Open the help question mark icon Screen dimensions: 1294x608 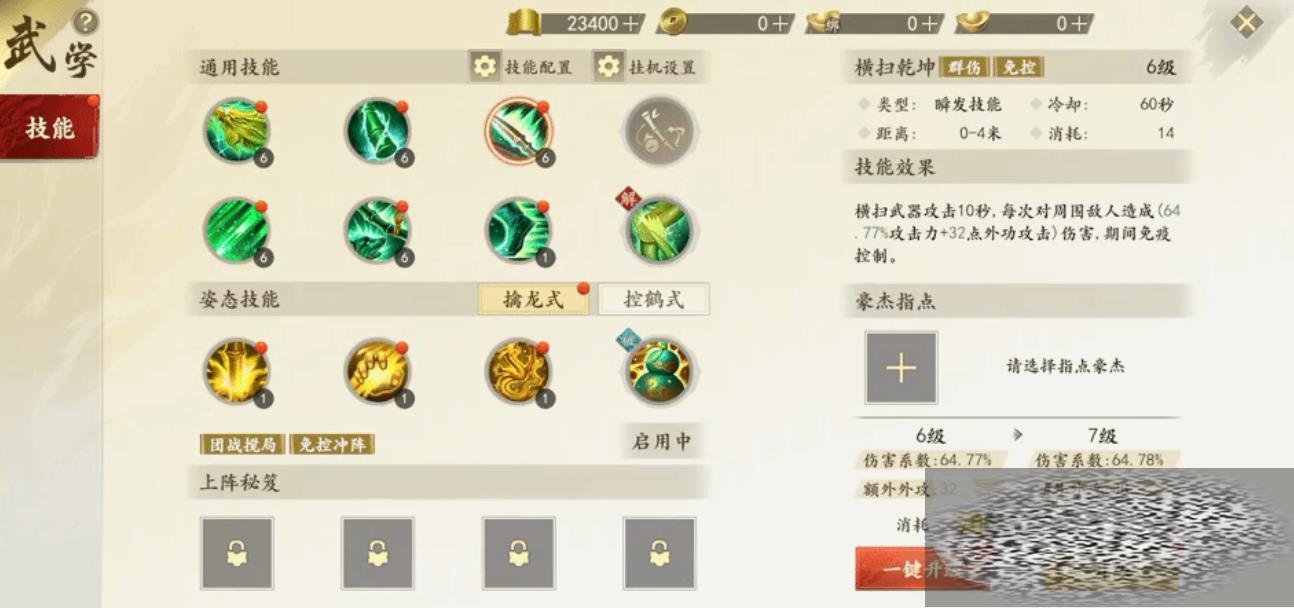(87, 22)
